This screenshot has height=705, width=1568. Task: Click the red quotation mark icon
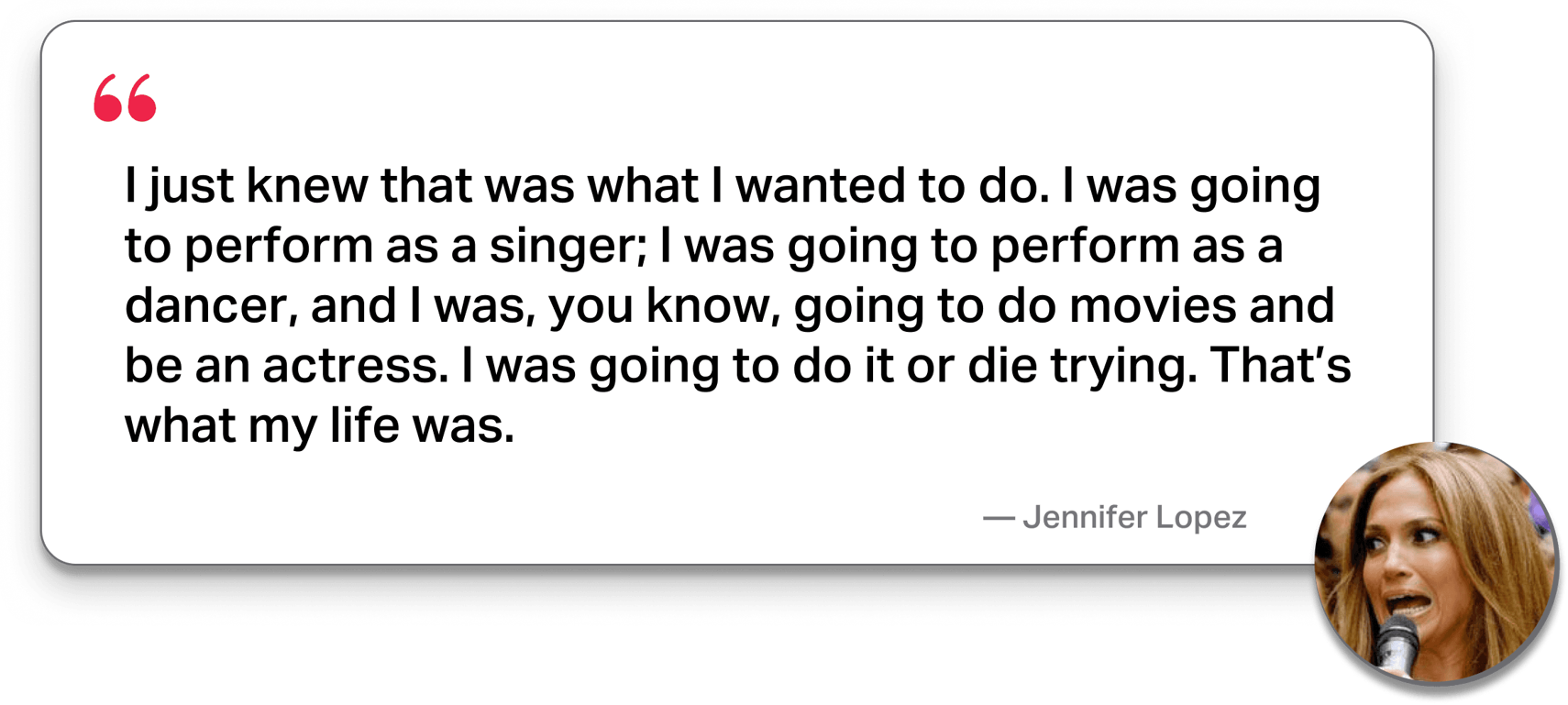[x=125, y=98]
